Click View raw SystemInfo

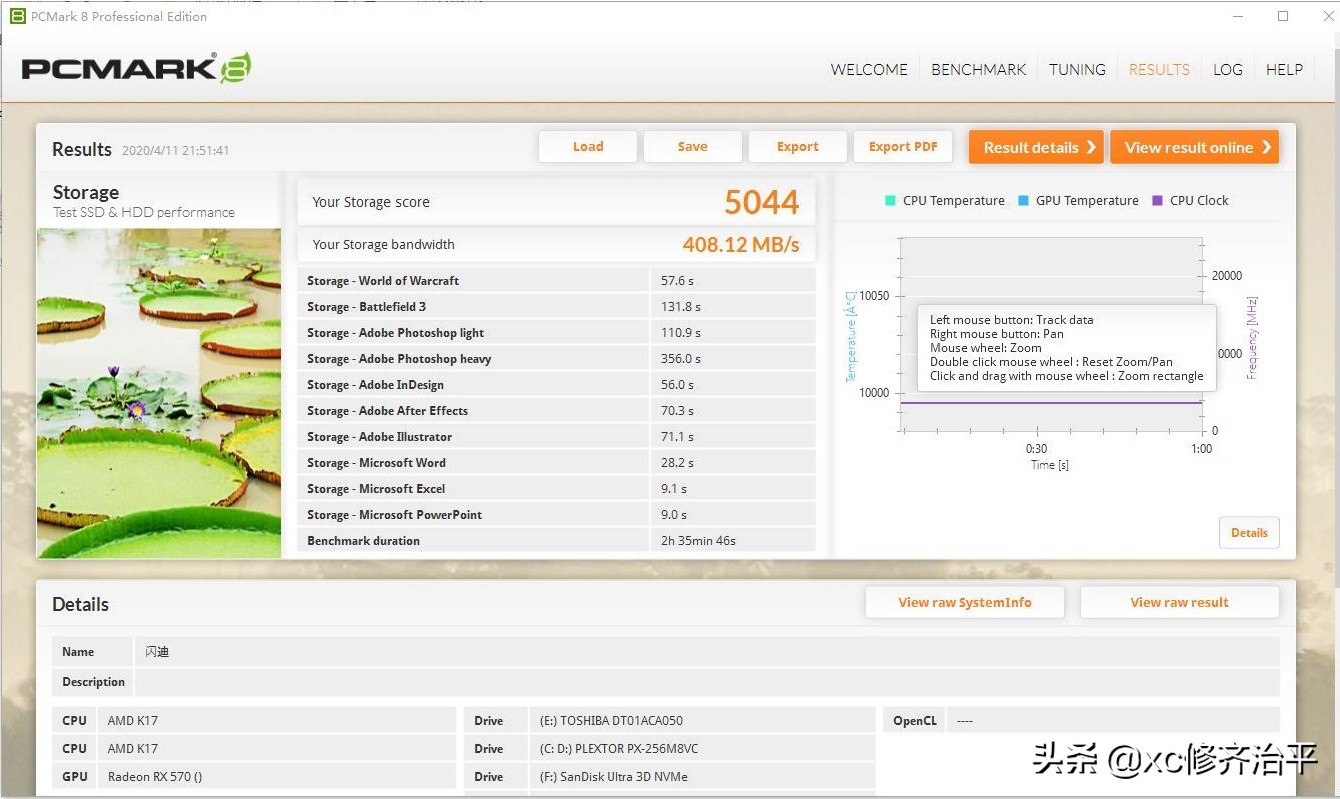[x=964, y=602]
